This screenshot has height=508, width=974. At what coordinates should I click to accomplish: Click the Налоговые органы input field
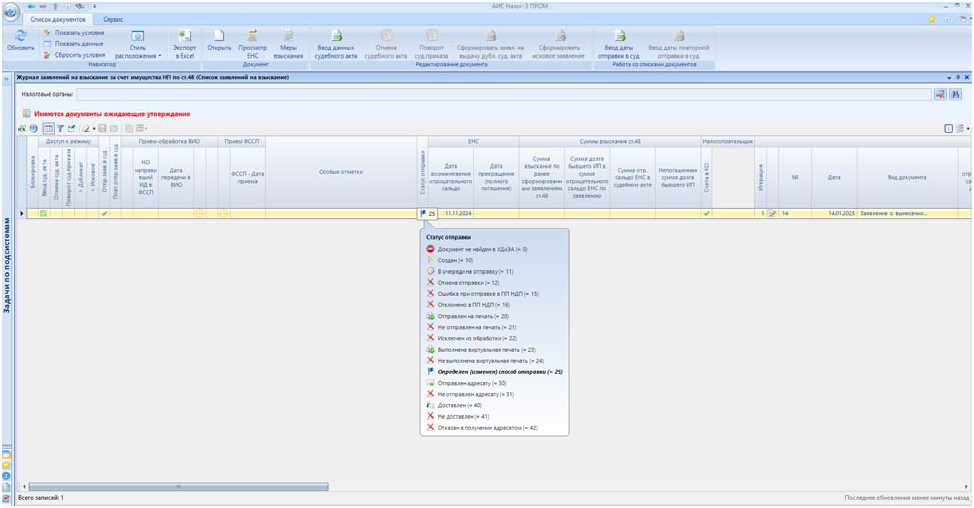tap(500, 94)
